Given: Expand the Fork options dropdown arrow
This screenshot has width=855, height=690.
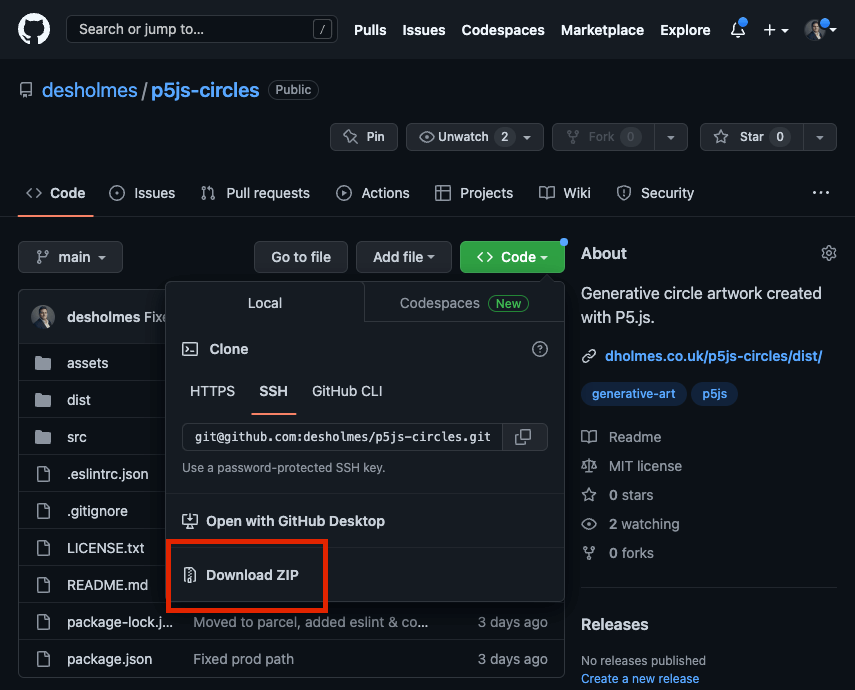Looking at the screenshot, I should point(671,137).
